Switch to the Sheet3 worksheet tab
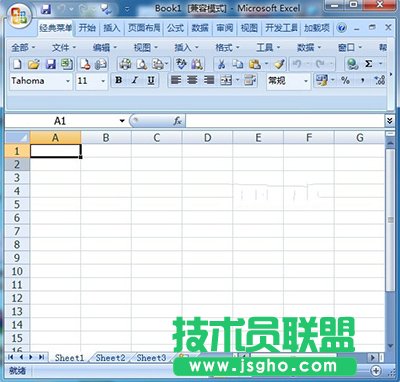400x382 pixels. (151, 358)
